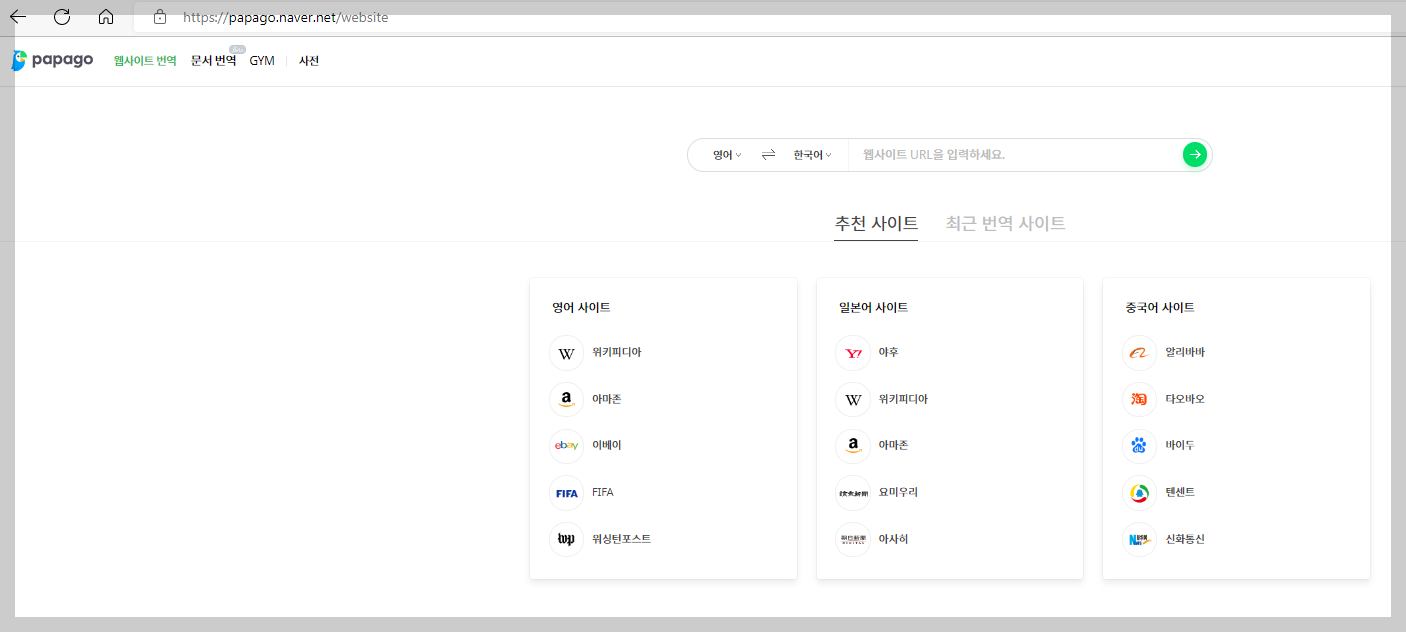Select the 추천 사이트 tab
This screenshot has width=1406, height=632.
tap(876, 223)
